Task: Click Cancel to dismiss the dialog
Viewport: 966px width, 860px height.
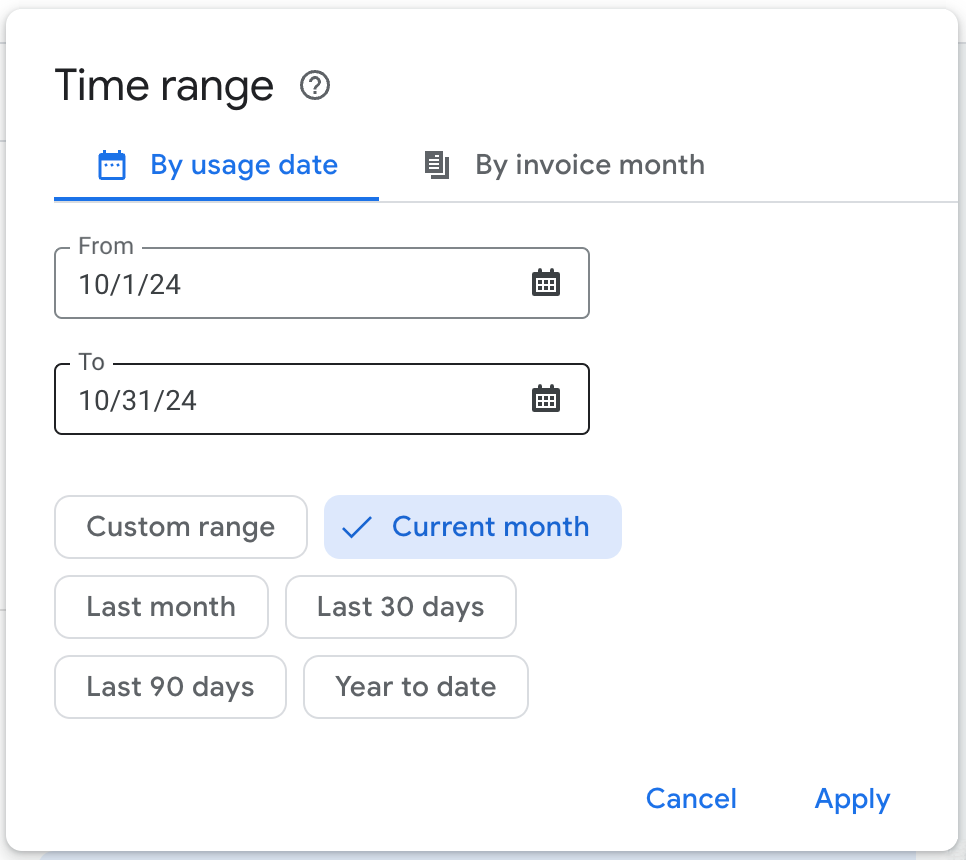Action: click(x=691, y=798)
